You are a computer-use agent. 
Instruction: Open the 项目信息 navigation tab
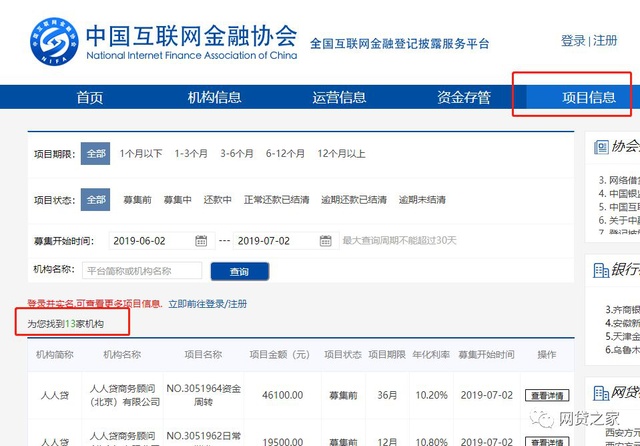[x=589, y=98]
